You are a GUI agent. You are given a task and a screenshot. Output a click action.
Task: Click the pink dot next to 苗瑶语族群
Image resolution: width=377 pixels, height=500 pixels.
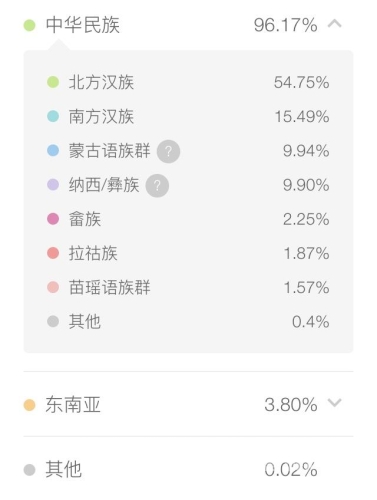(53, 287)
